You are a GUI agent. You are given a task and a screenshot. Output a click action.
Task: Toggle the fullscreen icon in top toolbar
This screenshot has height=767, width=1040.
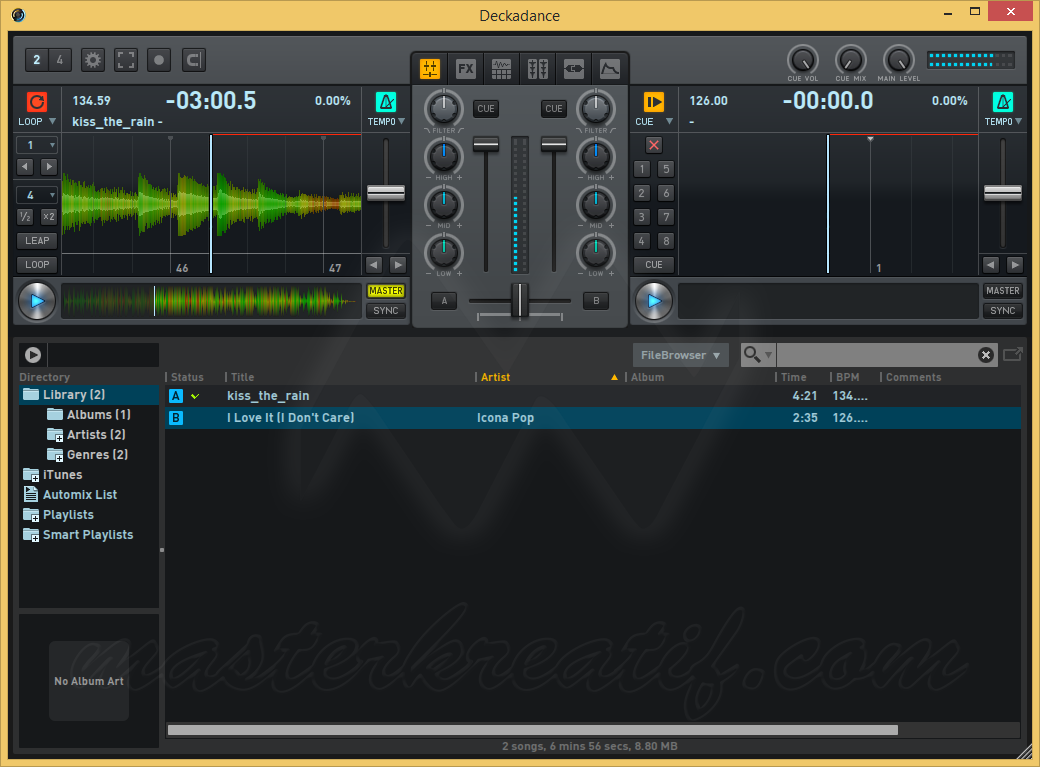pos(126,60)
